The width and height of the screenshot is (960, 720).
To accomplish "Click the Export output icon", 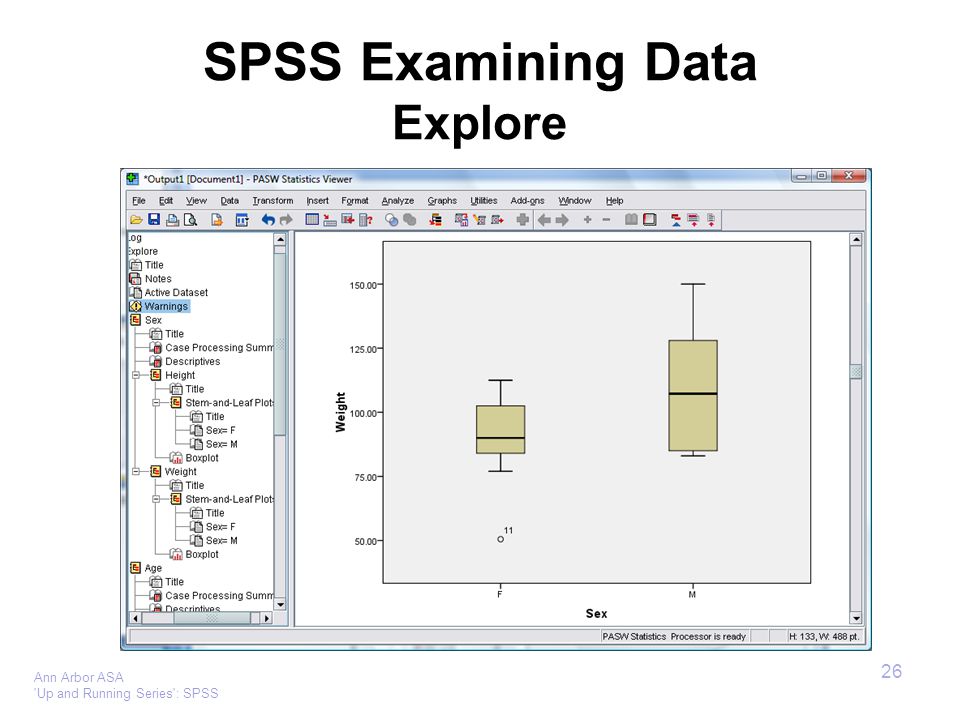I will [x=217, y=220].
